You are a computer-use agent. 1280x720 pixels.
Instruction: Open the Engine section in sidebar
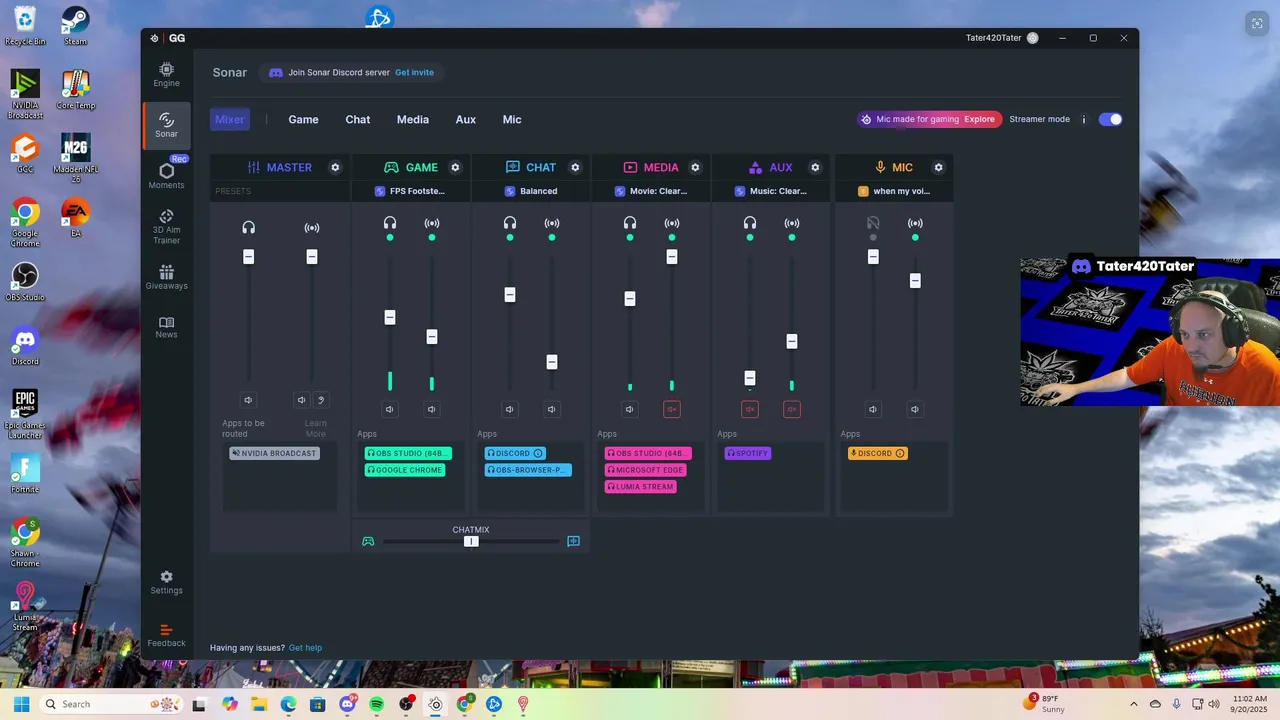pyautogui.click(x=166, y=74)
